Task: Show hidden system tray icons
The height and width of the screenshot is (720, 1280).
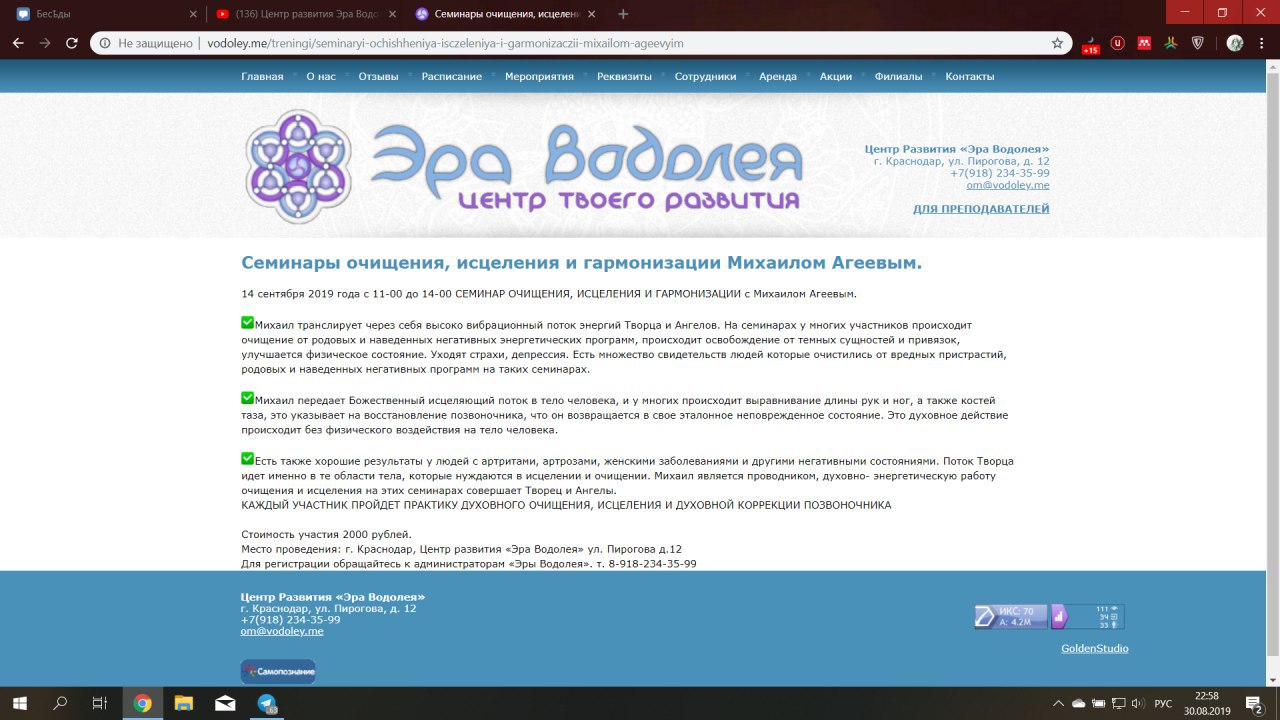Action: click(x=1059, y=703)
